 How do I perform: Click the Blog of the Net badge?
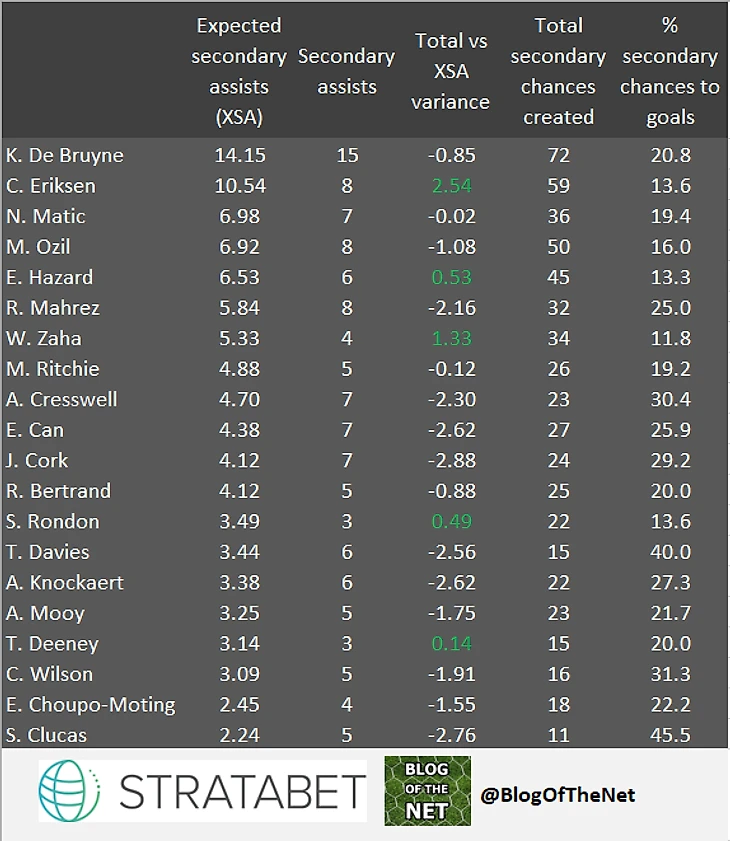(427, 791)
